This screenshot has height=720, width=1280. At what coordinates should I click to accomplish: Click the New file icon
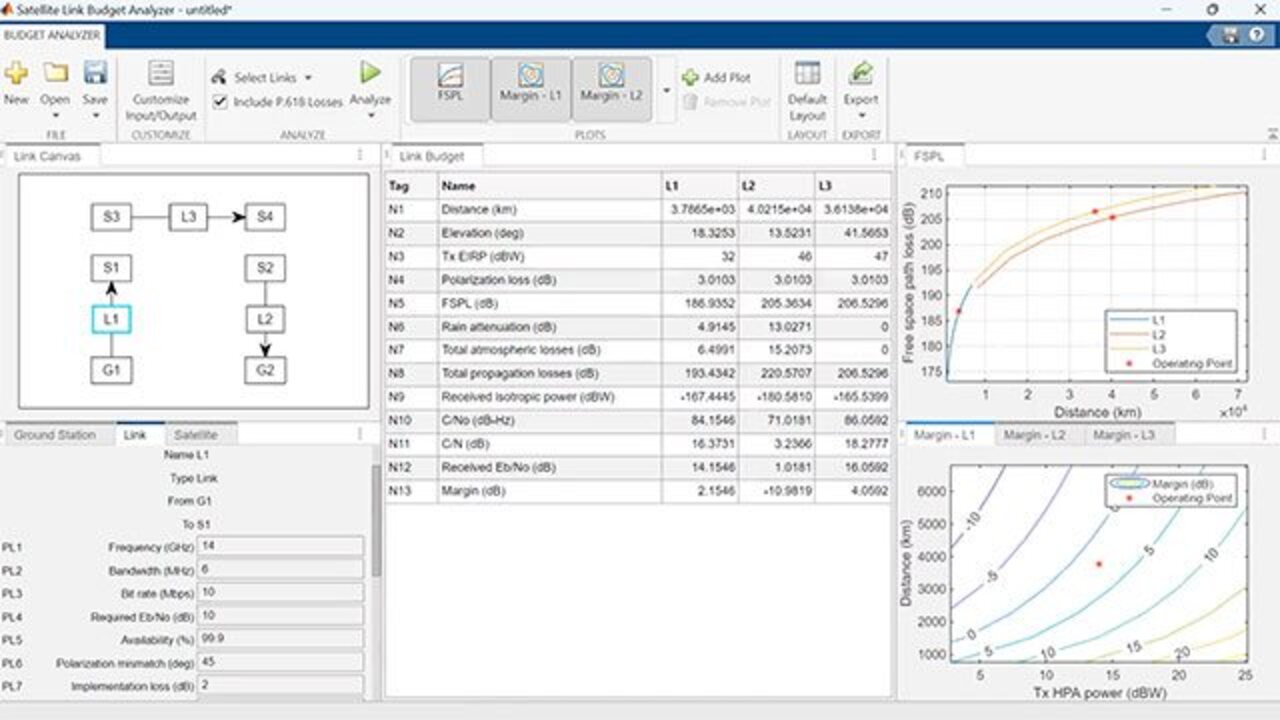16,74
